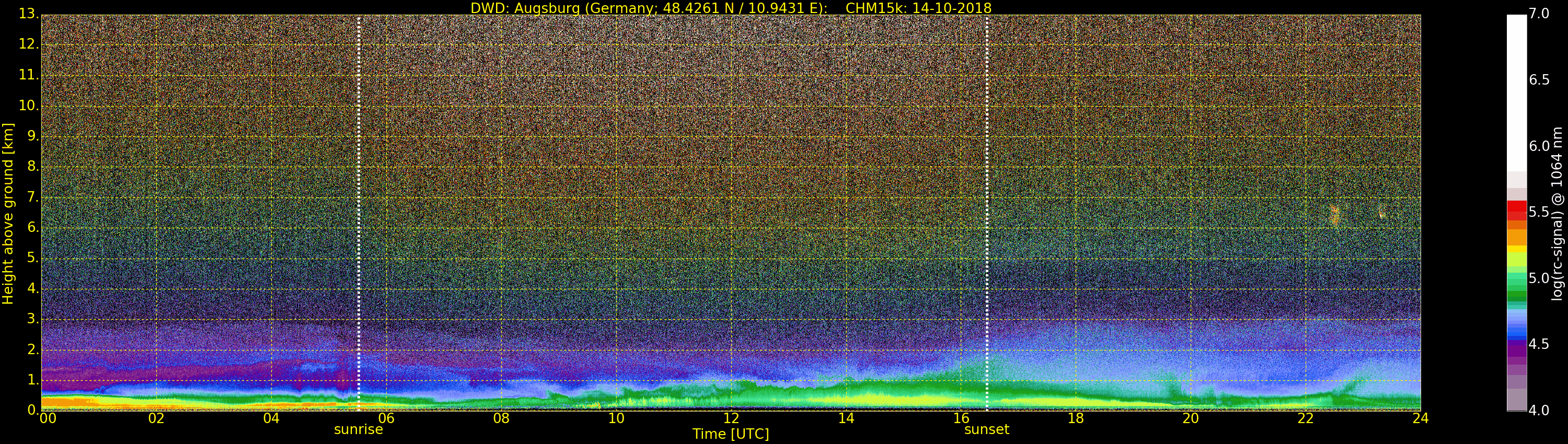Viewport: 1568px width, 444px height.
Task: Click the height tick label '6.'
Action: coord(33,227)
